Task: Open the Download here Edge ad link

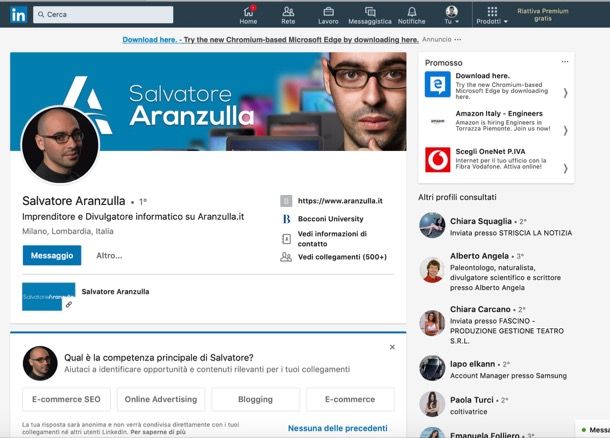Action: (x=270, y=40)
